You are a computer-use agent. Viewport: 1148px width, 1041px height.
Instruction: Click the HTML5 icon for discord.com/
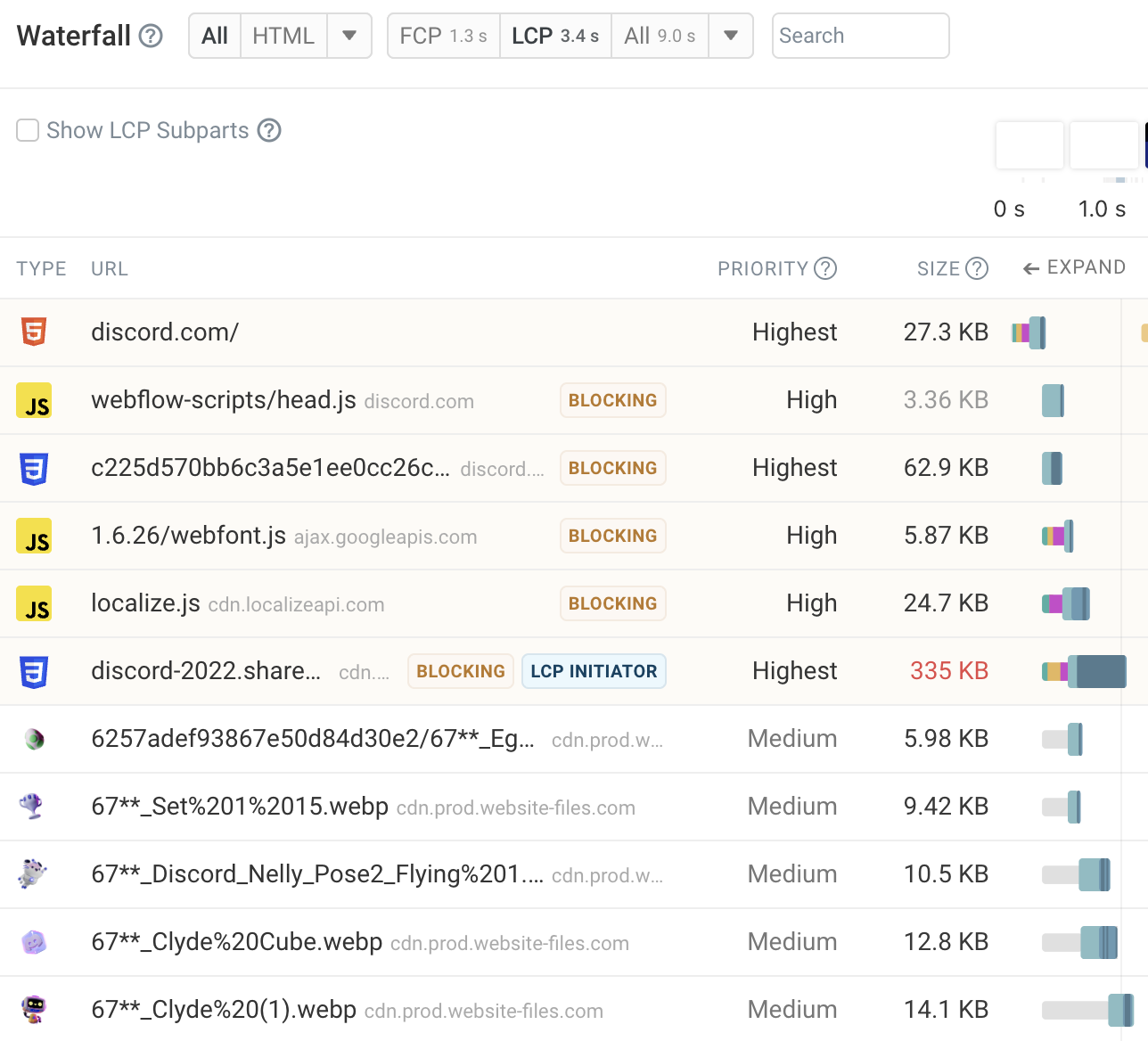[34, 332]
